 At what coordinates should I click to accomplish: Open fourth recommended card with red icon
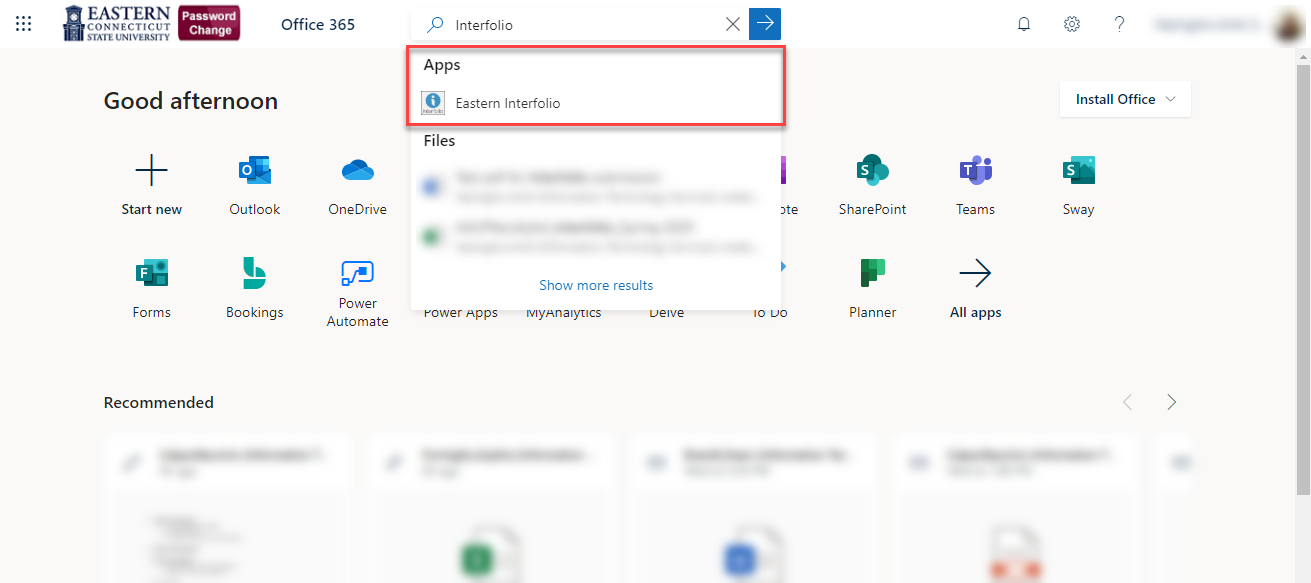pyautogui.click(x=1017, y=508)
